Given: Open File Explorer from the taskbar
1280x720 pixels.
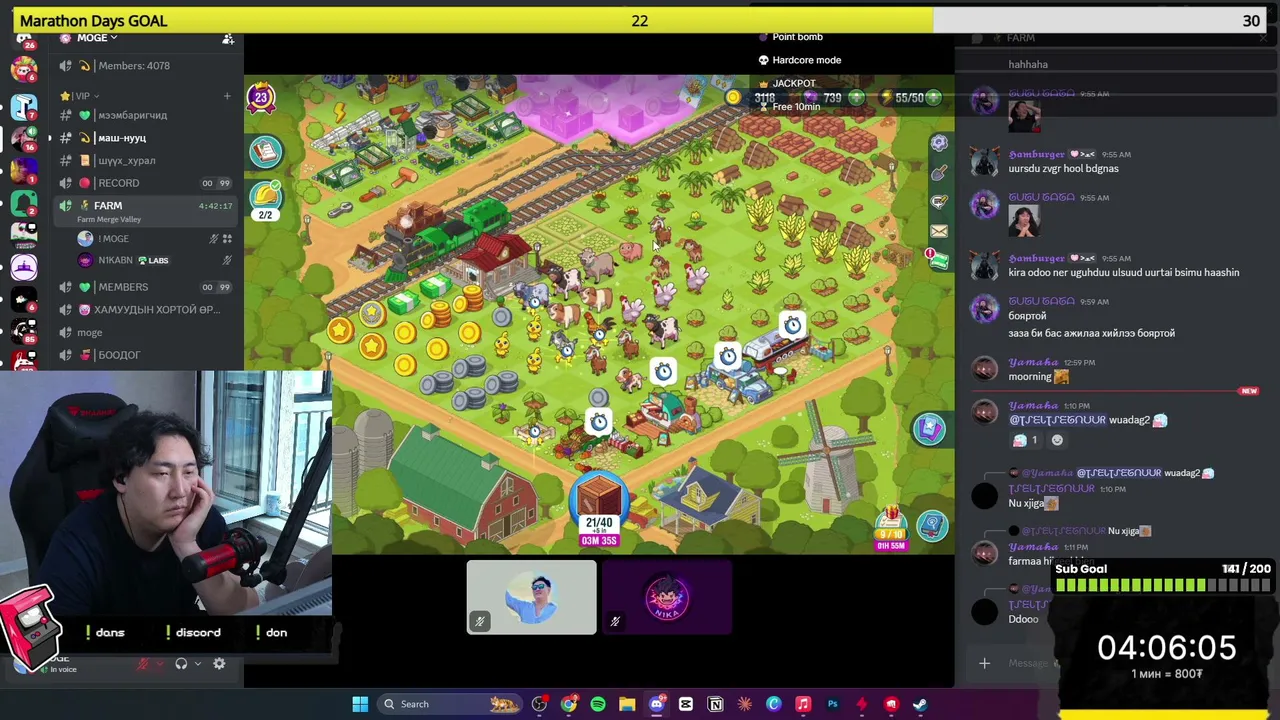Looking at the screenshot, I should coord(627,704).
